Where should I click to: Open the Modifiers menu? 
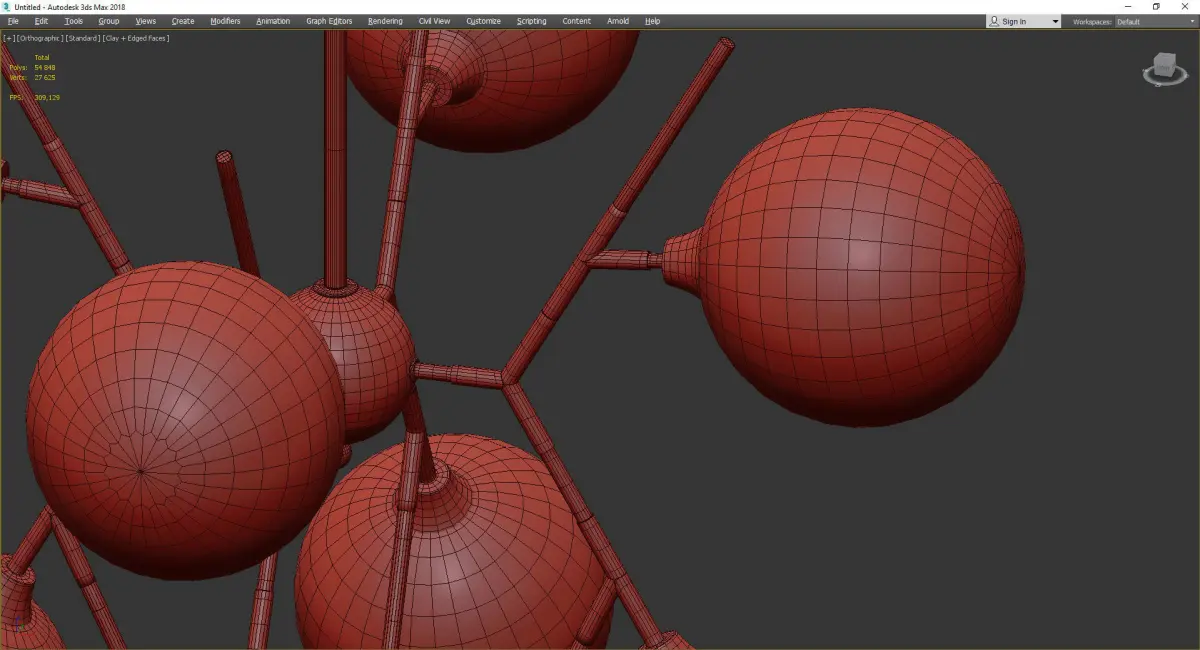225,21
